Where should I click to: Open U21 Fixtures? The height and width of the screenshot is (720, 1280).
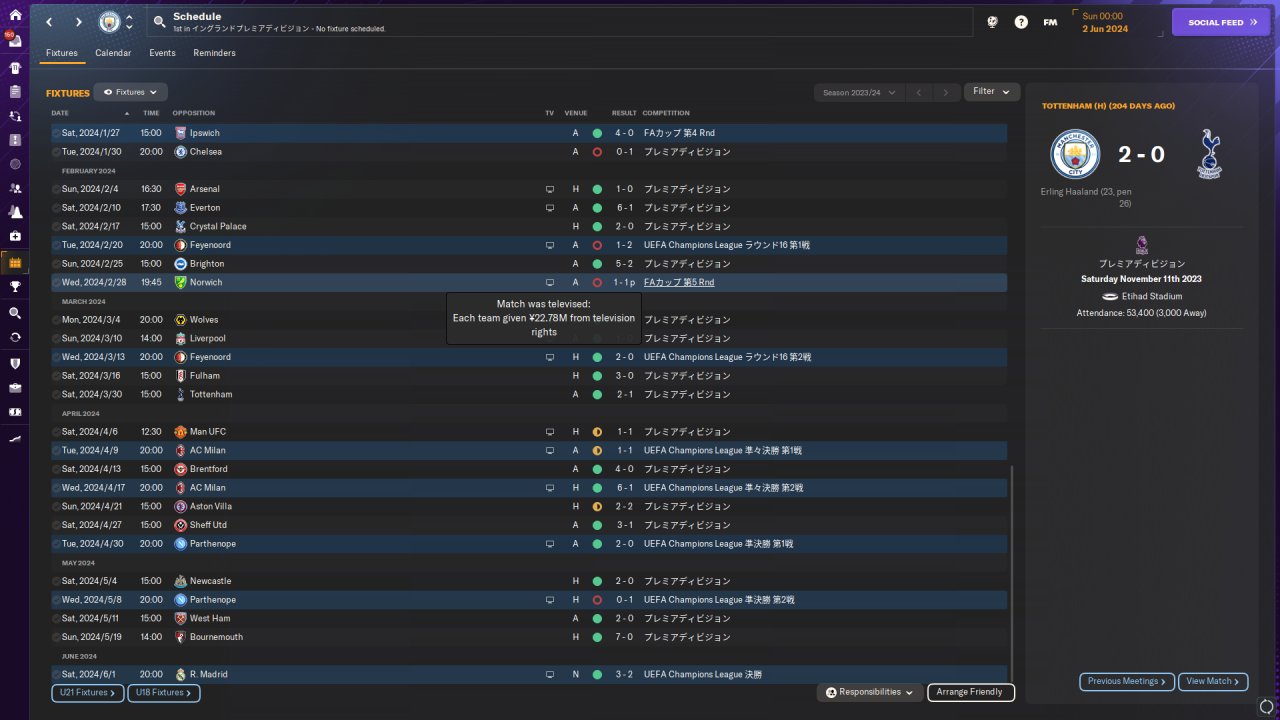[x=88, y=692]
